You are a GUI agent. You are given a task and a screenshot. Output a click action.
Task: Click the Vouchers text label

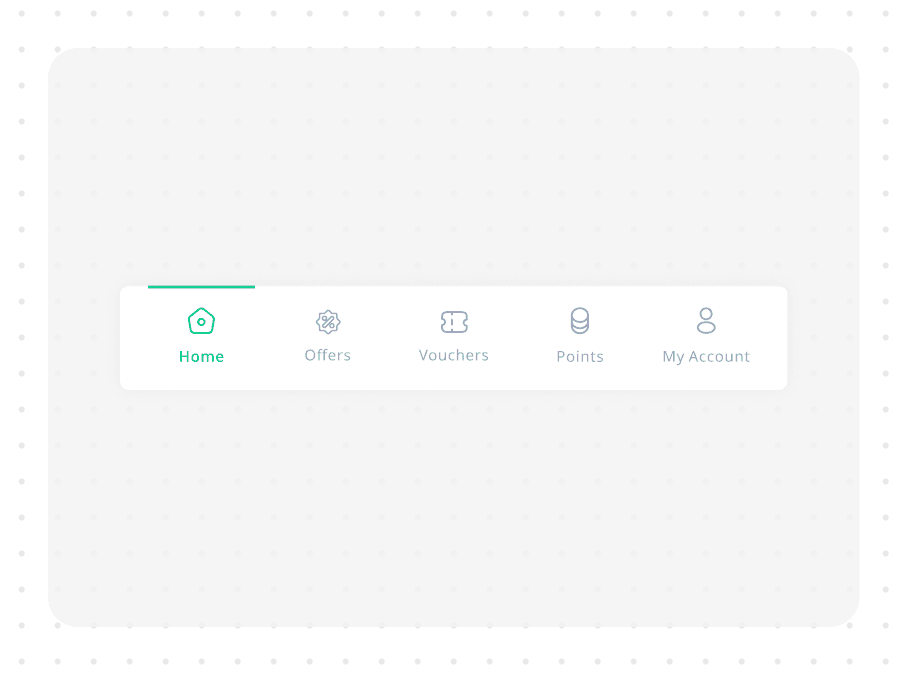point(454,355)
